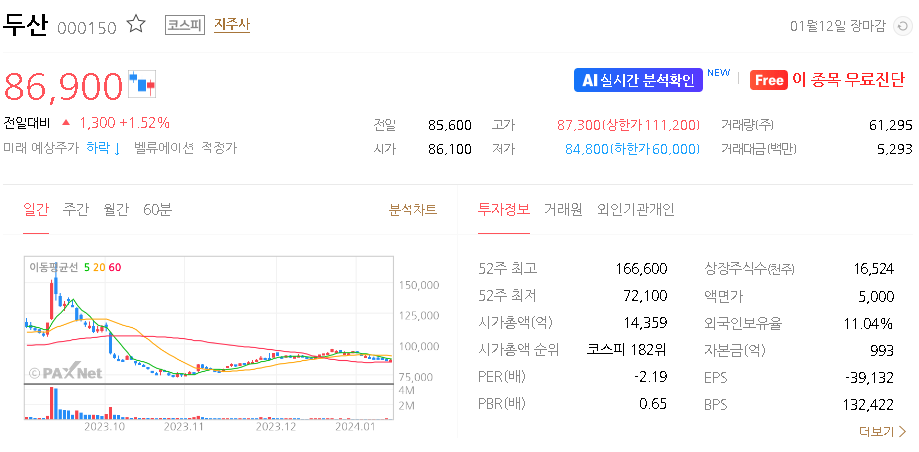Click 액면가 value 5,000

coord(876,296)
